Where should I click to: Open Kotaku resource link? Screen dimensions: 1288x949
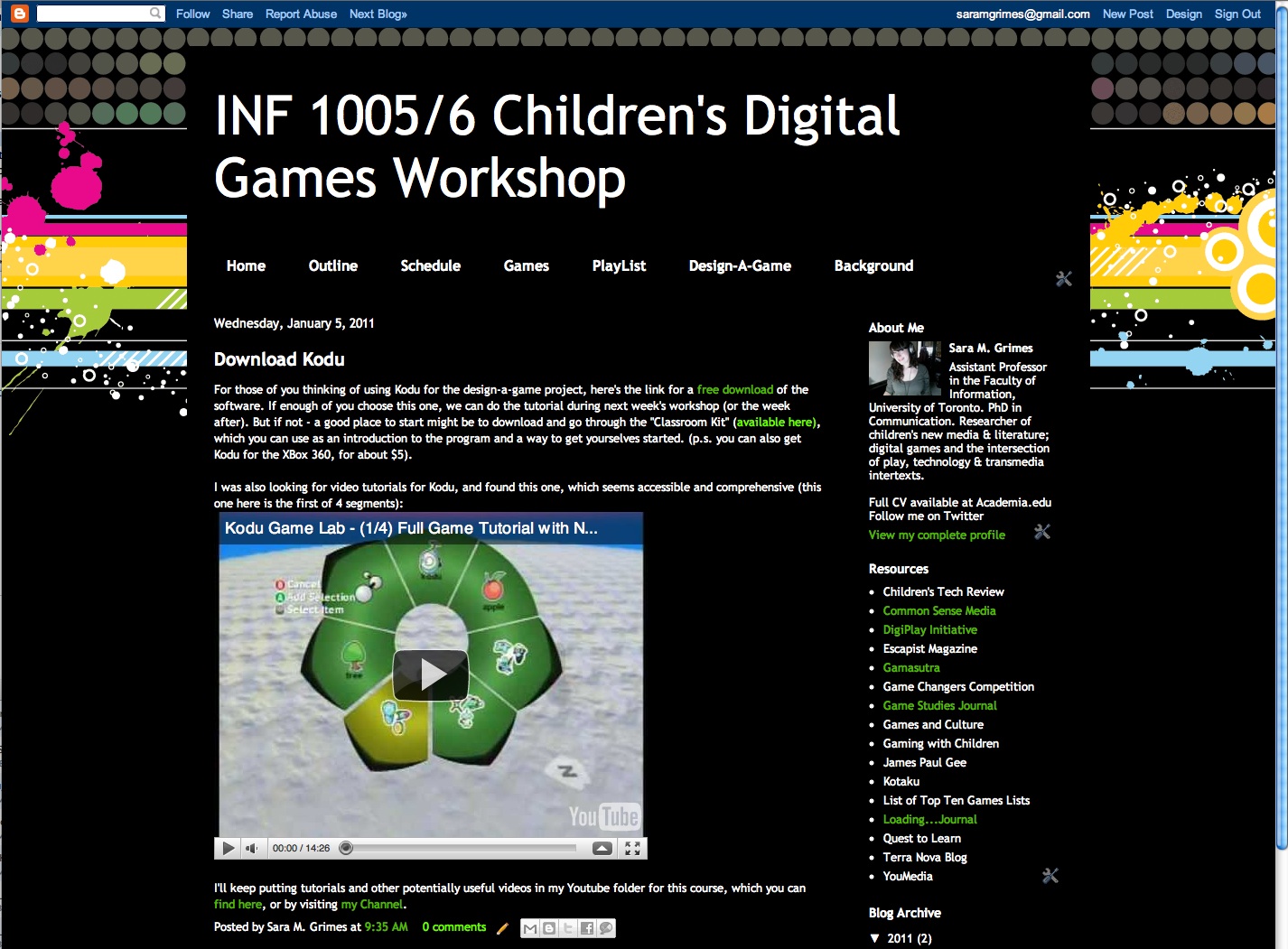[x=901, y=781]
